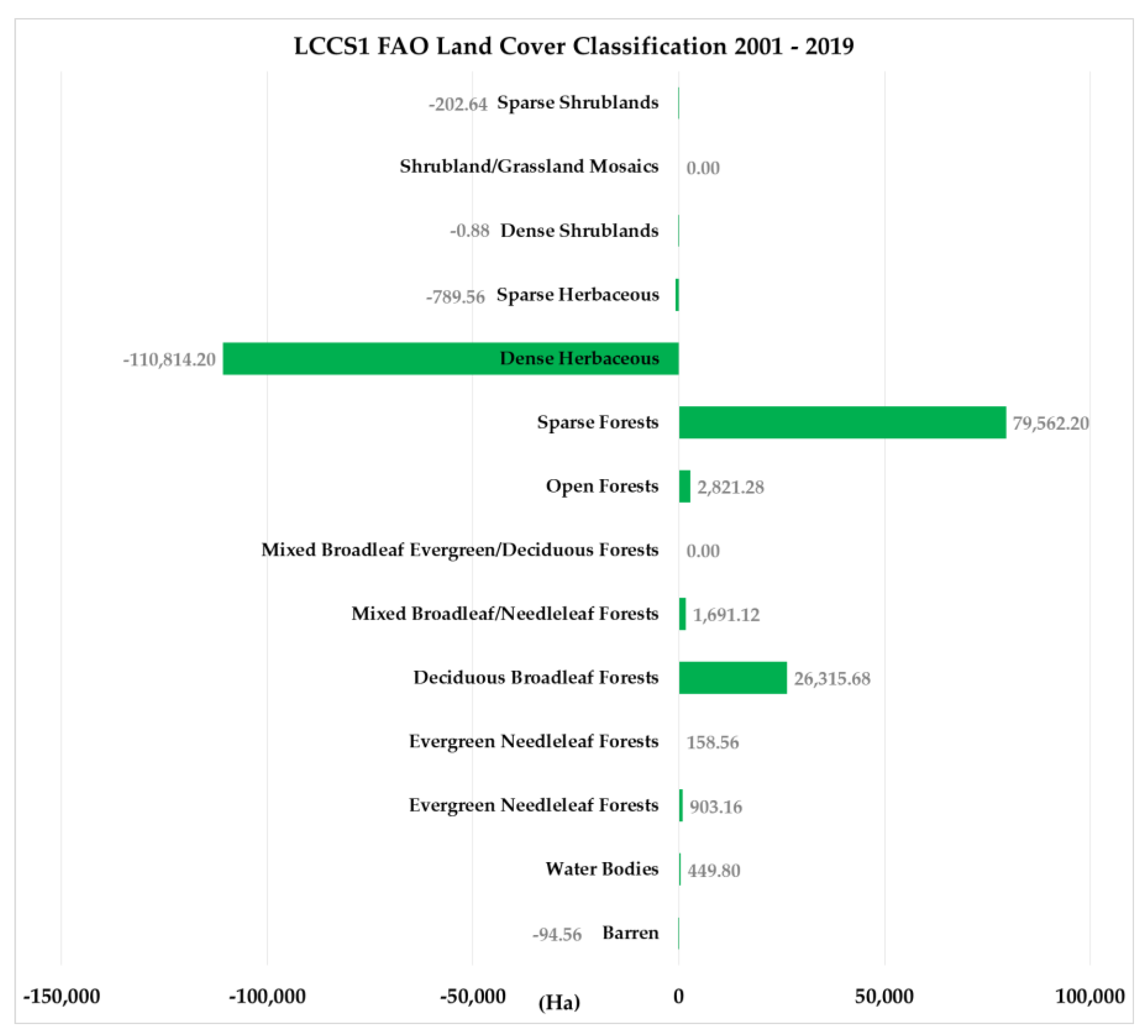Image resolution: width=1148 pixels, height=1036 pixels.
Task: Select the Water Bodies category label
Action: (x=602, y=869)
